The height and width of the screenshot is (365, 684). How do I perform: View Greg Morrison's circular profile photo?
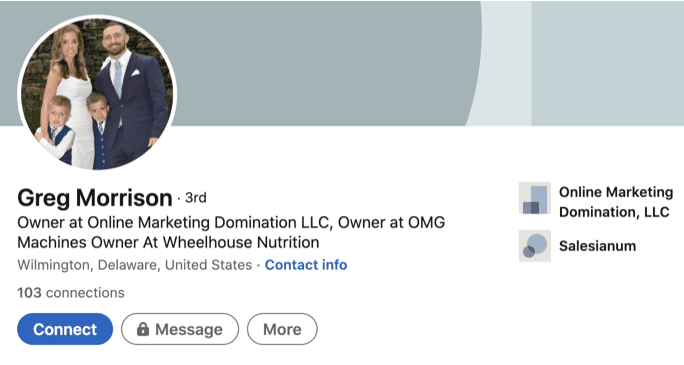(97, 93)
